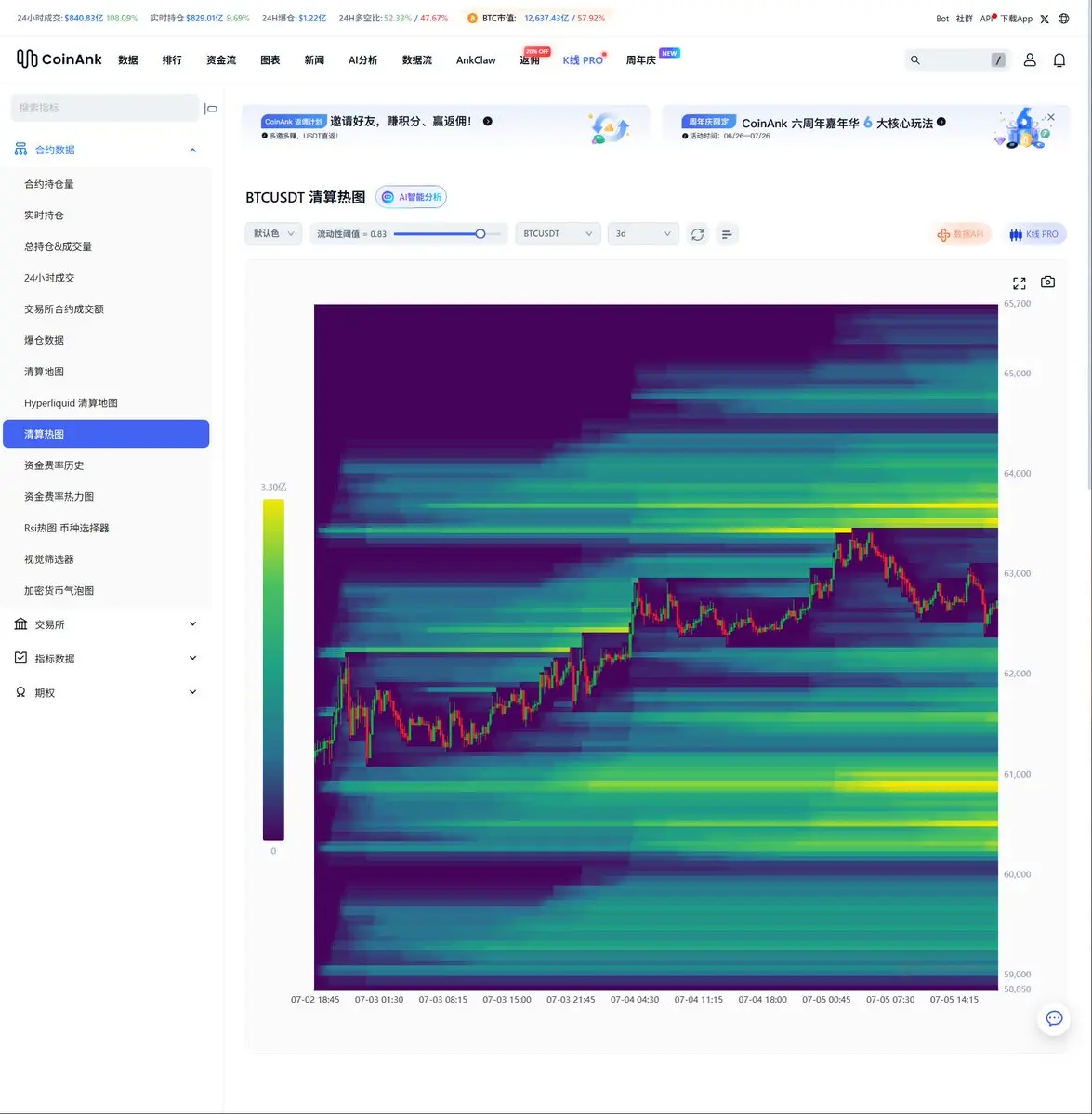Expand the 期权 sidebar section
Screen dimensions: 1092x1114
(x=107, y=692)
